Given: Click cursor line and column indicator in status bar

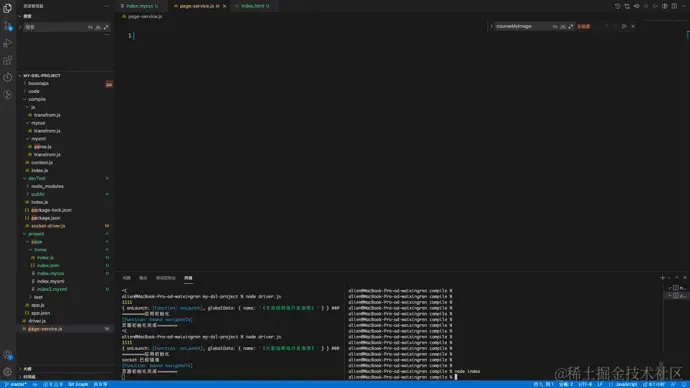Looking at the screenshot, I should pos(543,384).
